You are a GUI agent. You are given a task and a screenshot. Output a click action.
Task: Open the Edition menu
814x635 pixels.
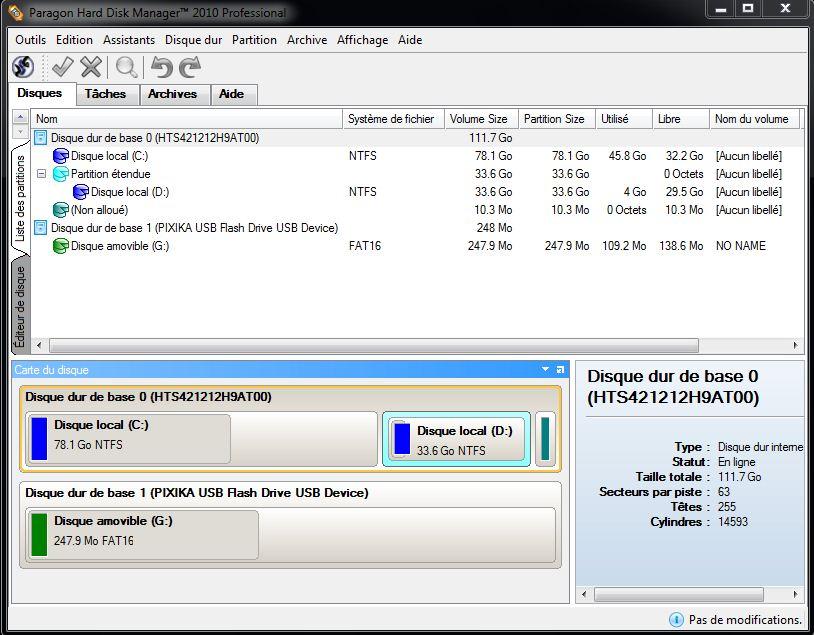74,40
